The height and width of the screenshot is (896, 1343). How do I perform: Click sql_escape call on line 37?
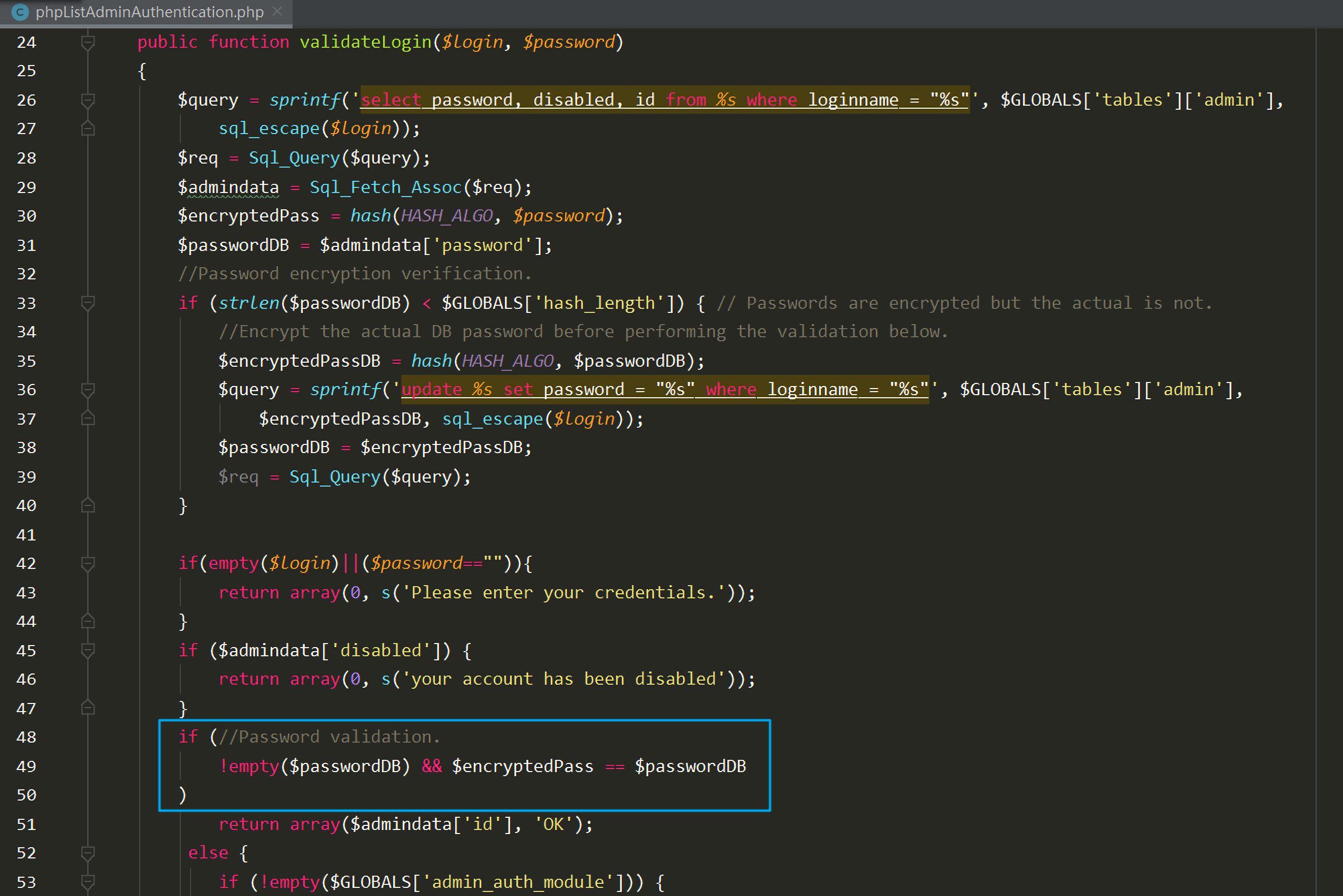click(x=493, y=419)
